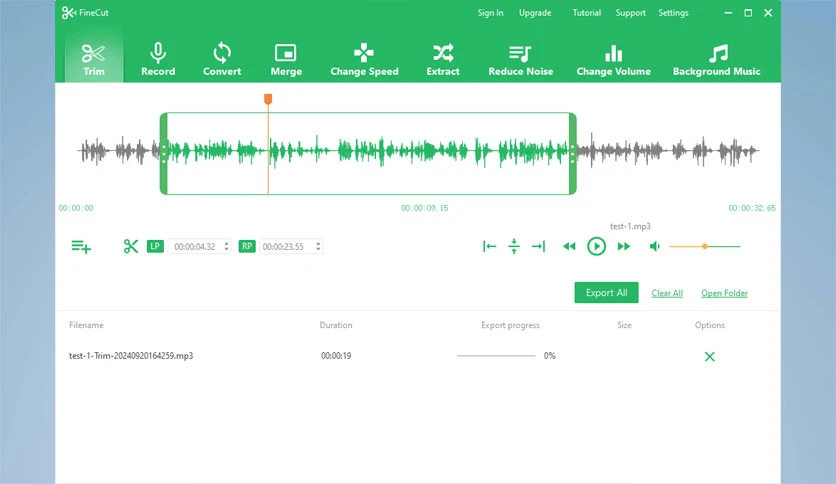Click the split at playhead icon
This screenshot has height=484, width=836.
[x=514, y=246]
